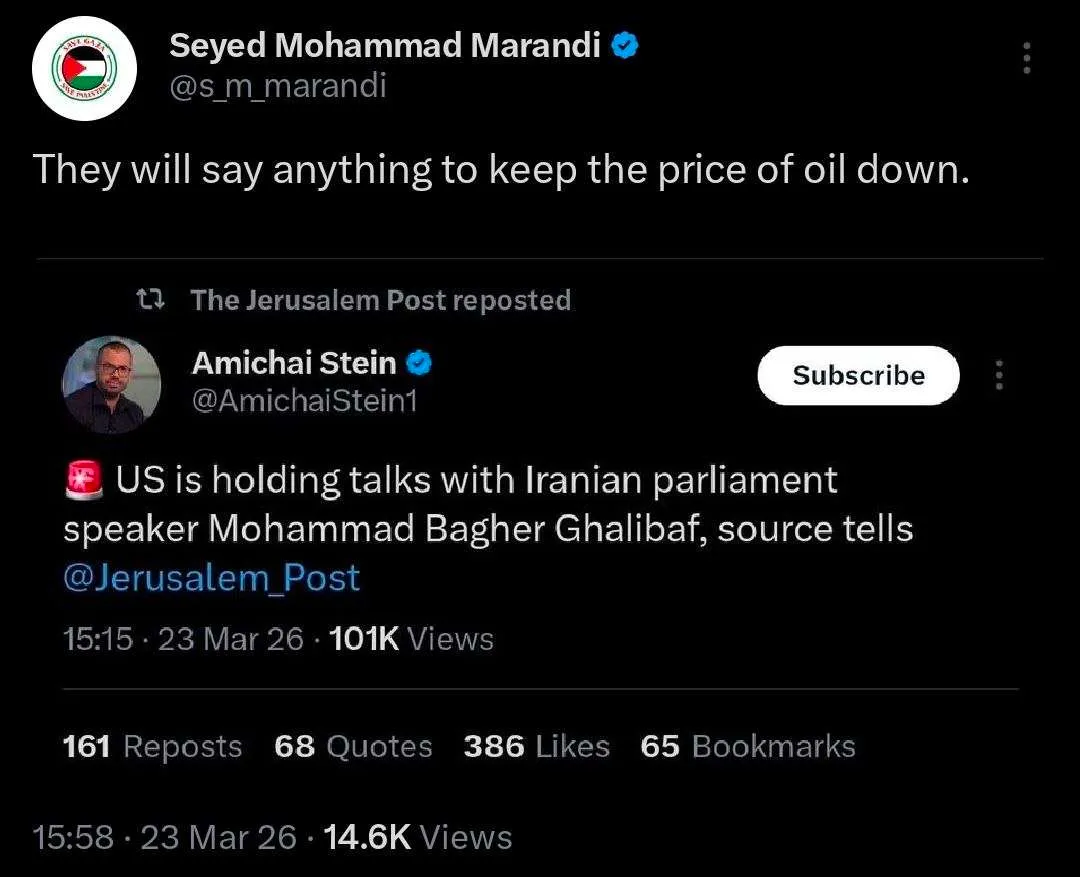The image size is (1080, 877).
Task: Click the repost icon beside Jerusalem Post
Action: coord(151,299)
